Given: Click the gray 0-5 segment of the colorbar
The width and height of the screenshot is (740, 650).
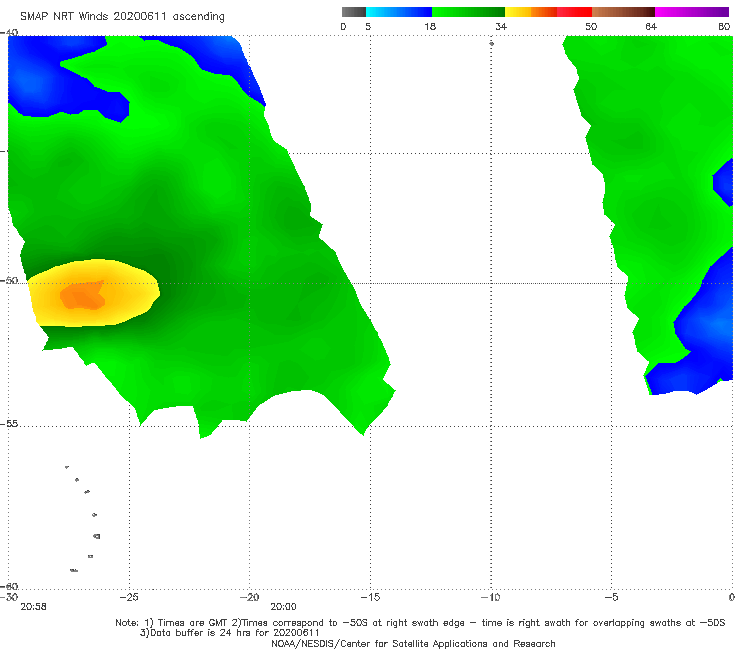Looking at the screenshot, I should [x=354, y=12].
